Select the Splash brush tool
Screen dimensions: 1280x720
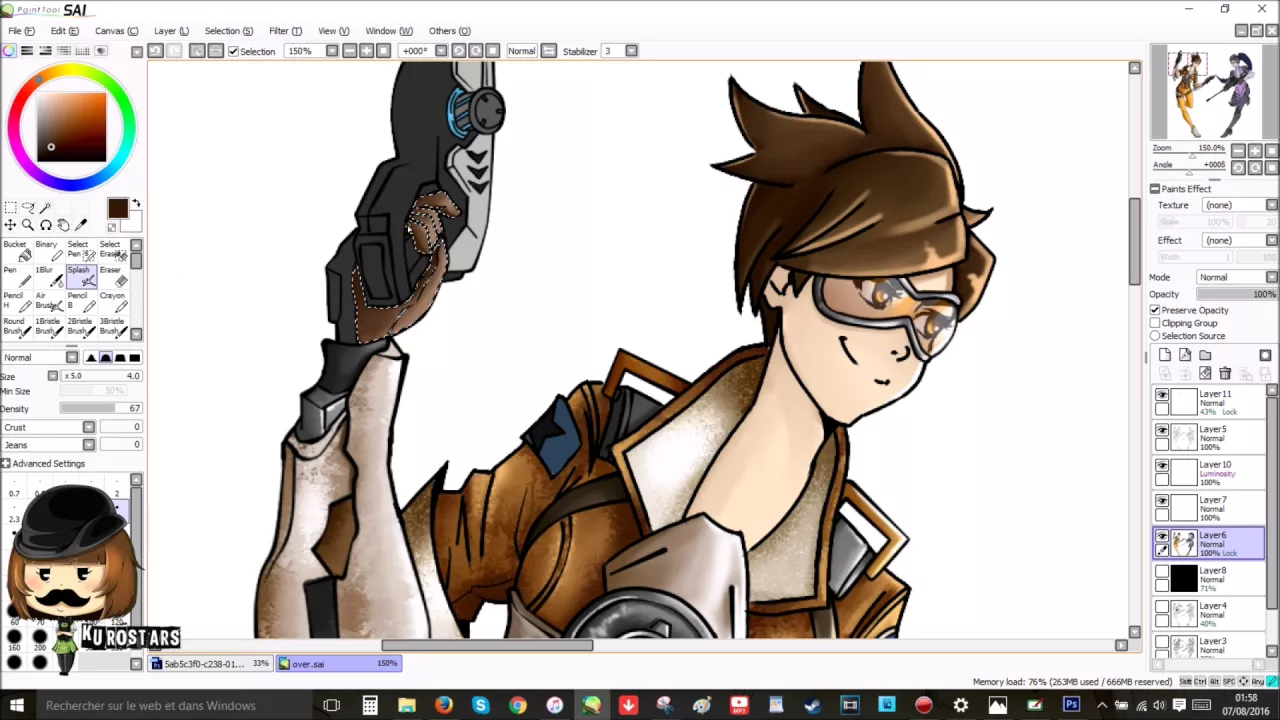(x=80, y=276)
